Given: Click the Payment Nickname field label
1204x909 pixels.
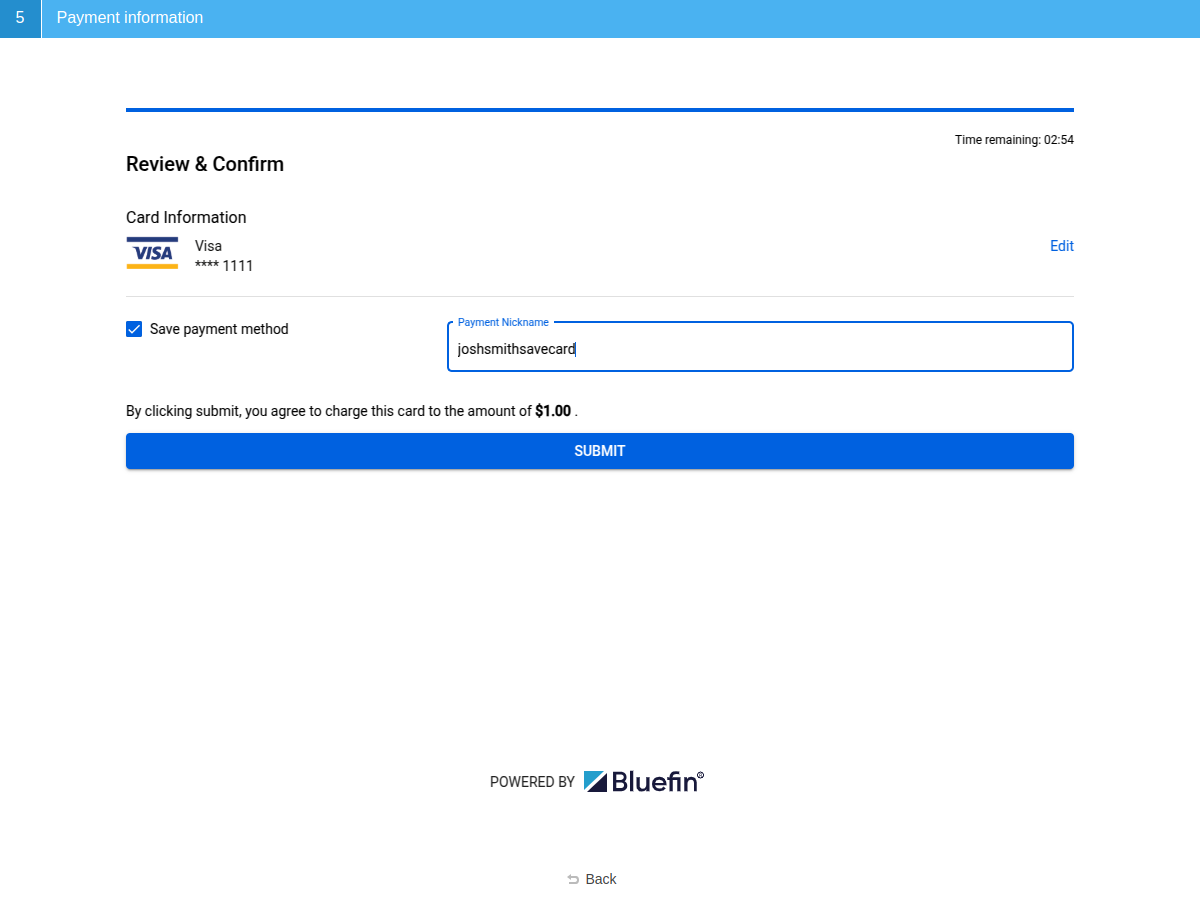Looking at the screenshot, I should click(x=502, y=322).
